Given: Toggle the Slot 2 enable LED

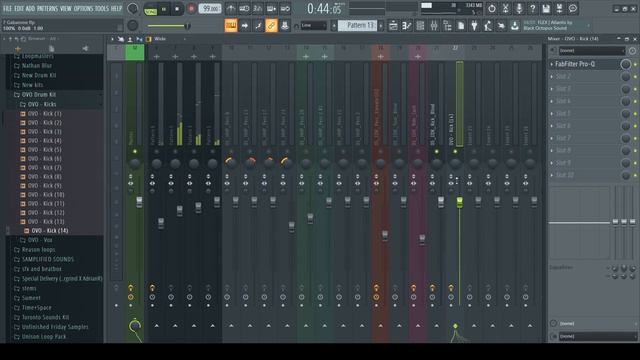Looking at the screenshot, I should [635, 77].
